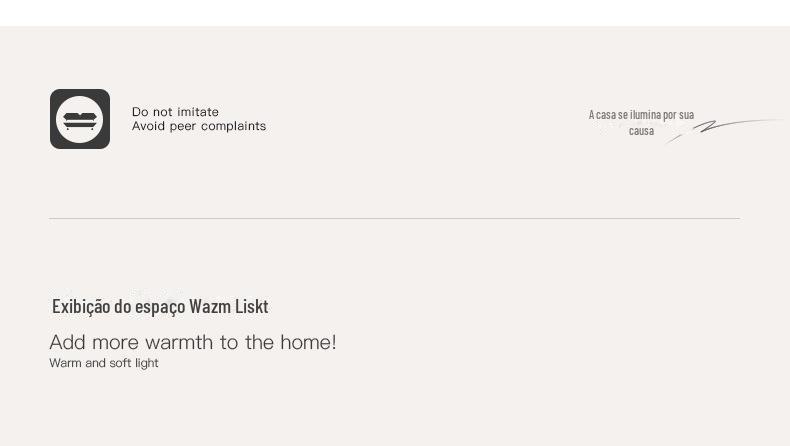Image resolution: width=790 pixels, height=446 pixels.
Task: Click the sofa furniture icon
Action: point(80,119)
